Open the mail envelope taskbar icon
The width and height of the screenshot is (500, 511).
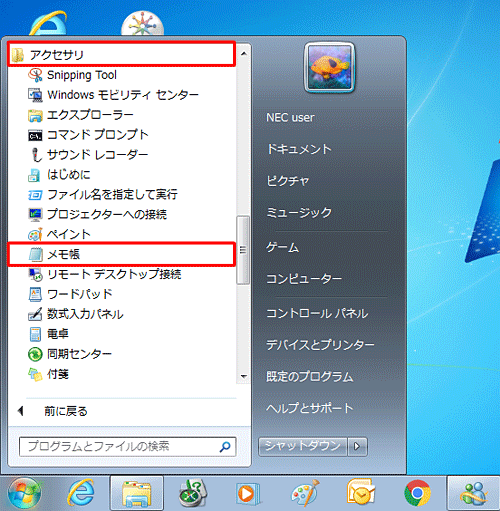(361, 493)
